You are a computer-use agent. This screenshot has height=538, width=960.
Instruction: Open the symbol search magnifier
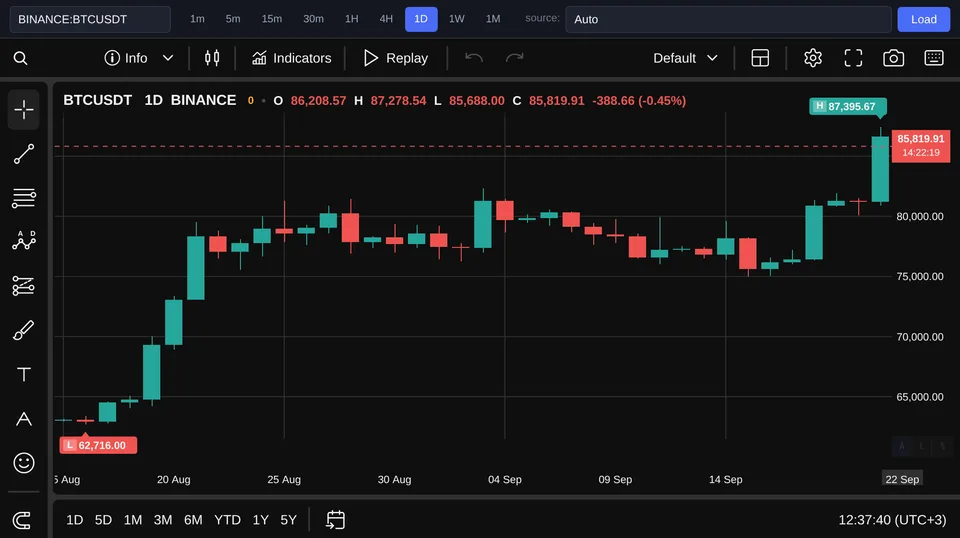click(x=20, y=58)
